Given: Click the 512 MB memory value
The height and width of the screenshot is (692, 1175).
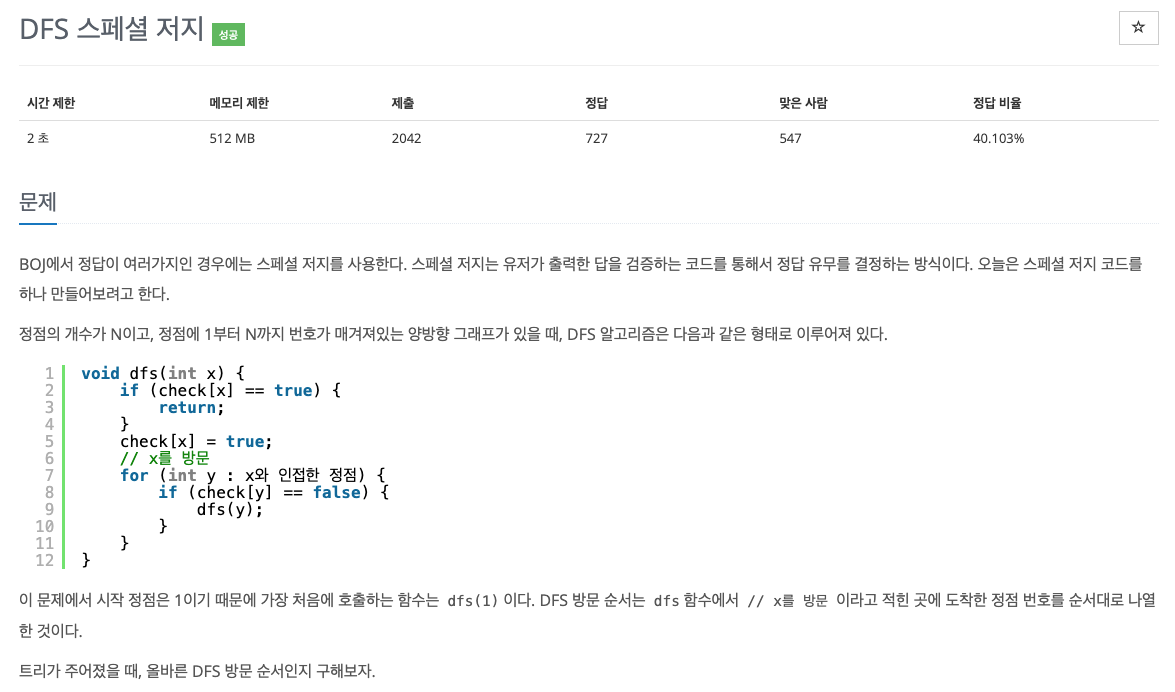Looking at the screenshot, I should 232,138.
